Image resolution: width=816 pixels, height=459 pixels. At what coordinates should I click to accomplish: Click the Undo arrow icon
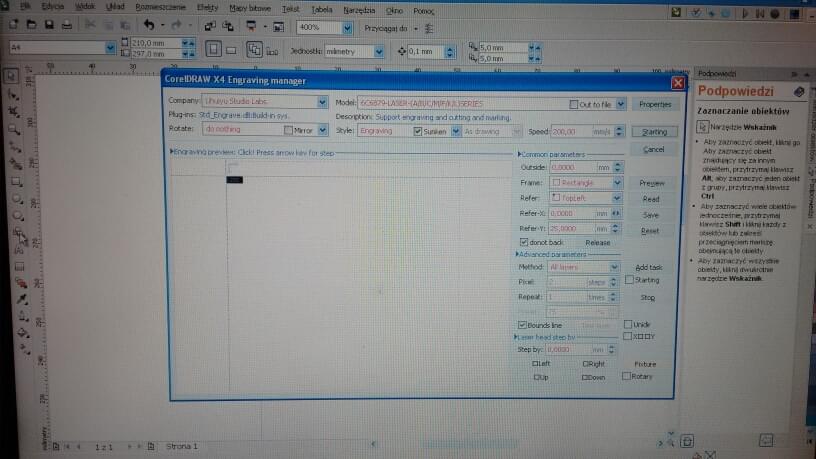pyautogui.click(x=149, y=25)
